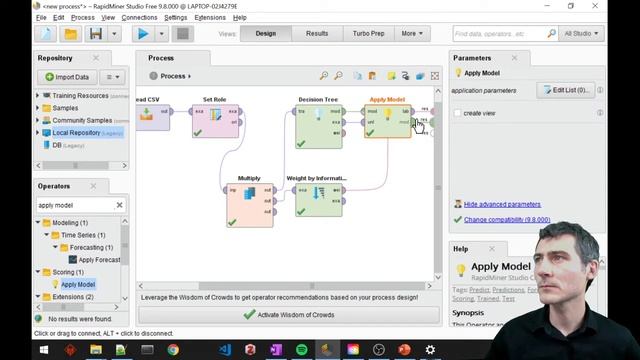This screenshot has height=360, width=640.
Task: Save the process with the floppy disk icon
Action: [96, 34]
